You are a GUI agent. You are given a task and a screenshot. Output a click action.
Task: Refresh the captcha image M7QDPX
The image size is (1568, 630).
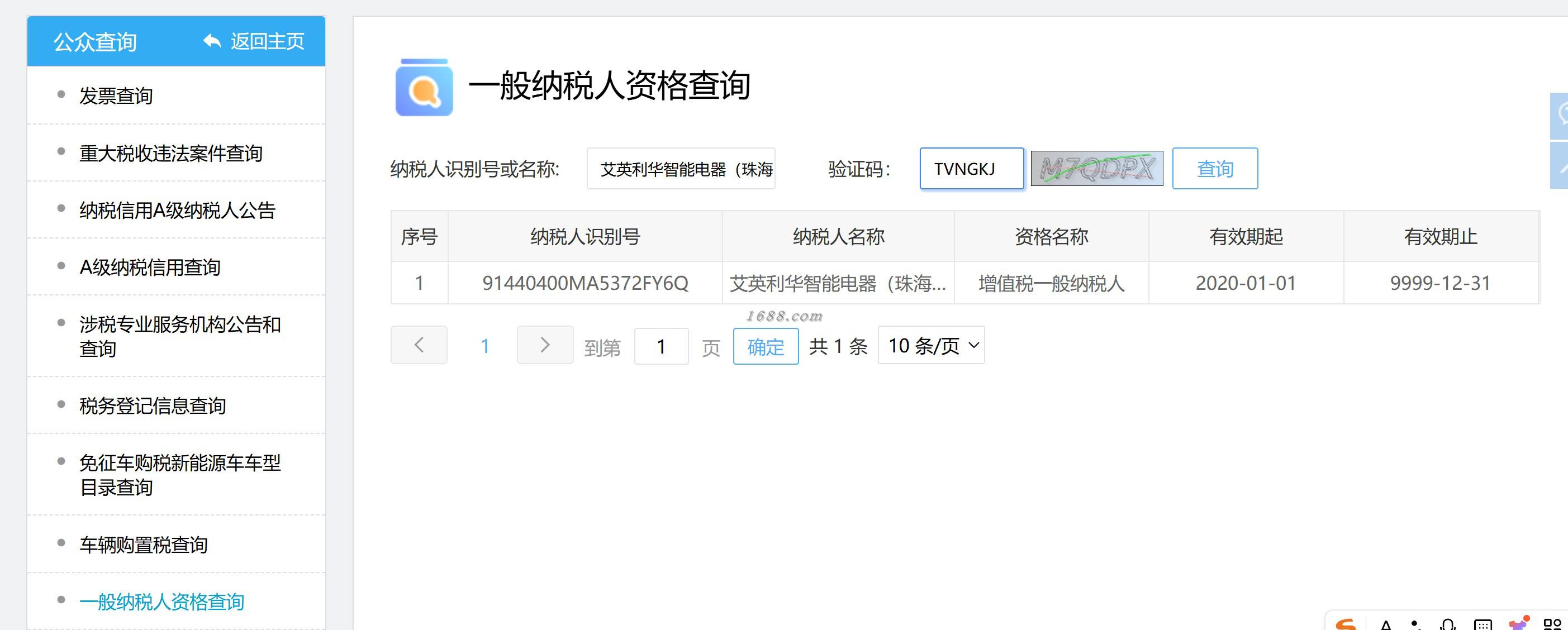[x=1096, y=169]
